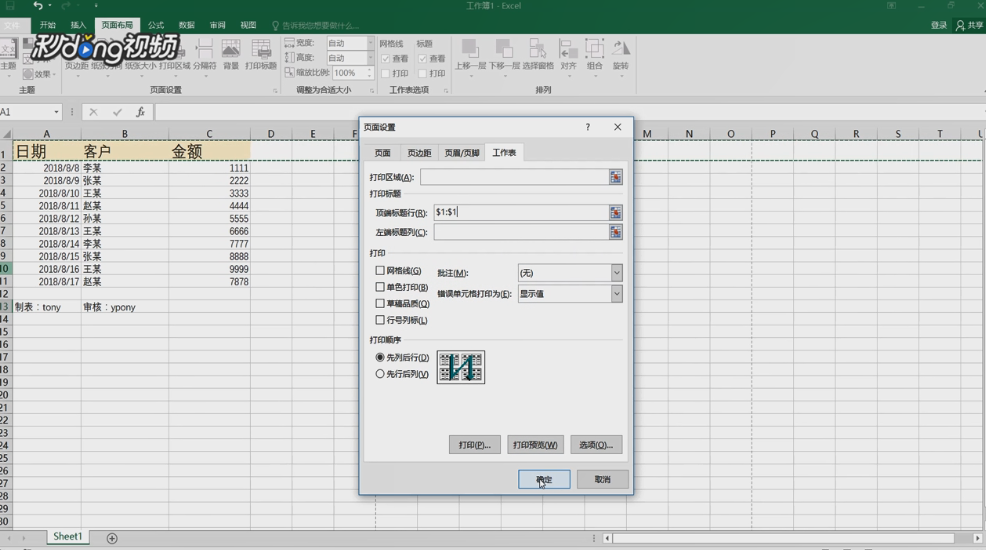Enable the 单色打印(B) checkbox
Viewport: 986px width, 550px height.
(380, 287)
